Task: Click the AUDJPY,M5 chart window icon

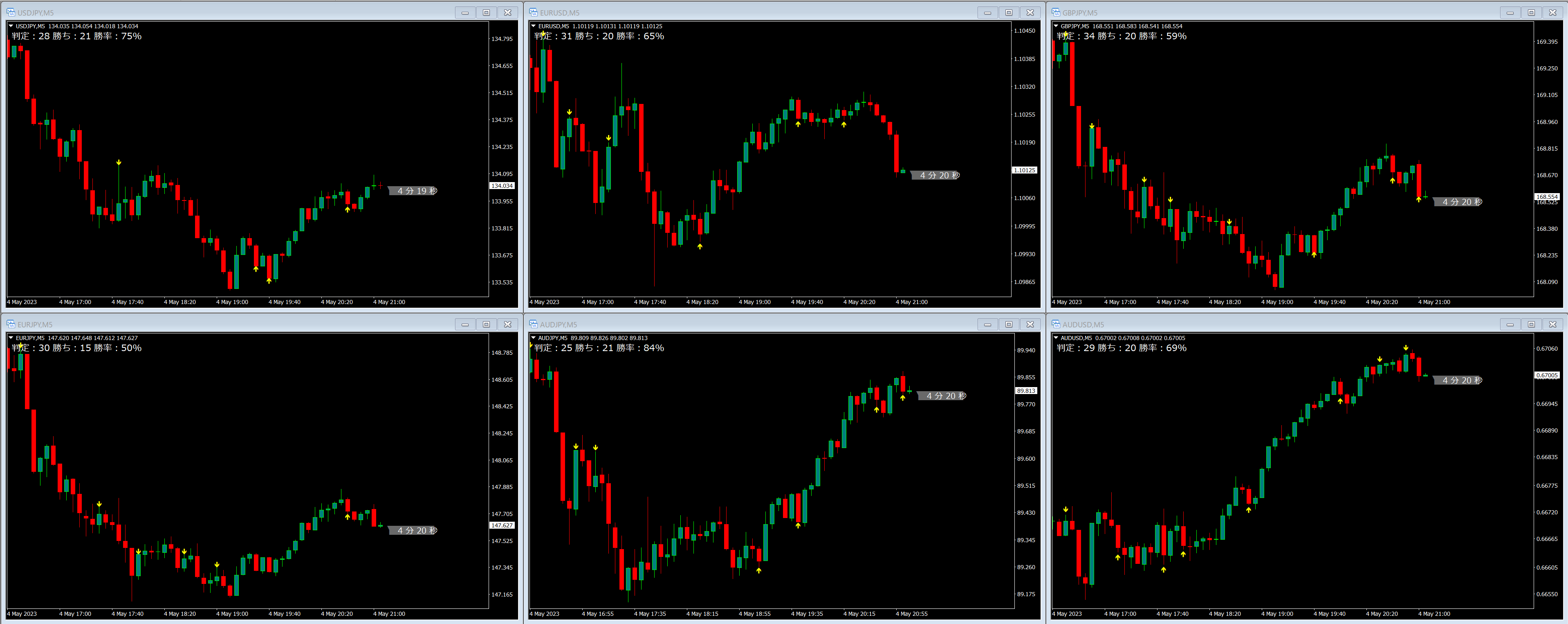Action: click(x=533, y=324)
